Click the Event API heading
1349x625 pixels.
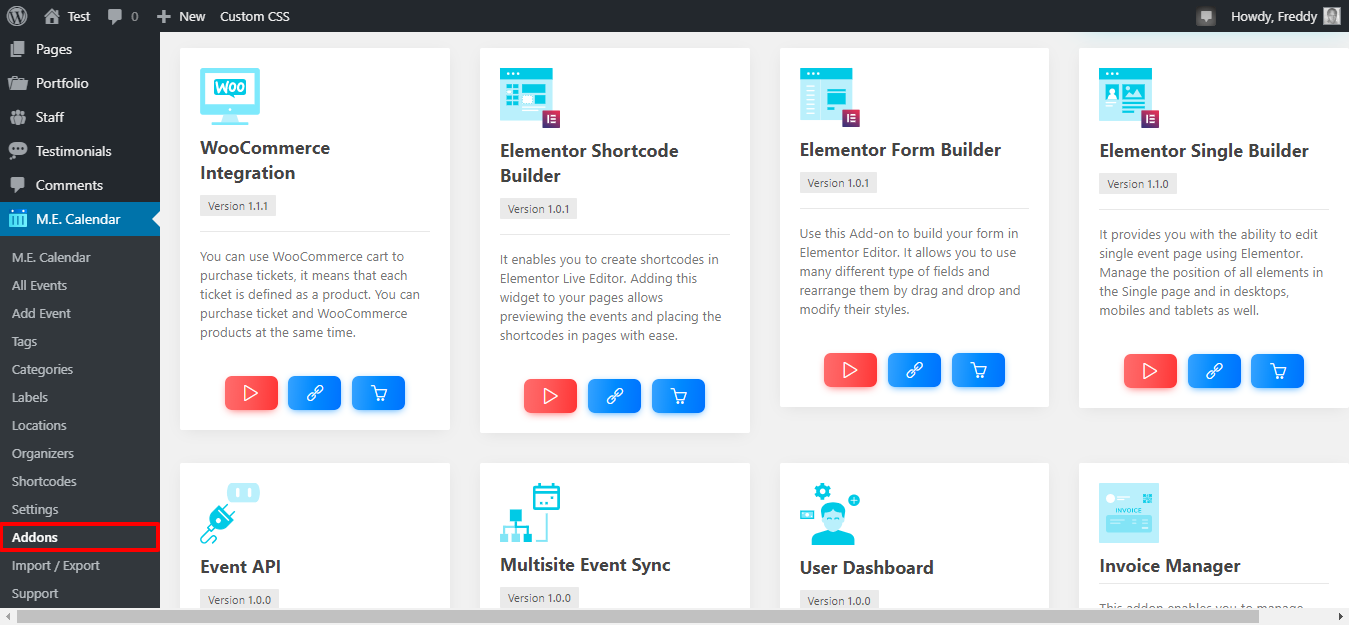[x=241, y=567]
